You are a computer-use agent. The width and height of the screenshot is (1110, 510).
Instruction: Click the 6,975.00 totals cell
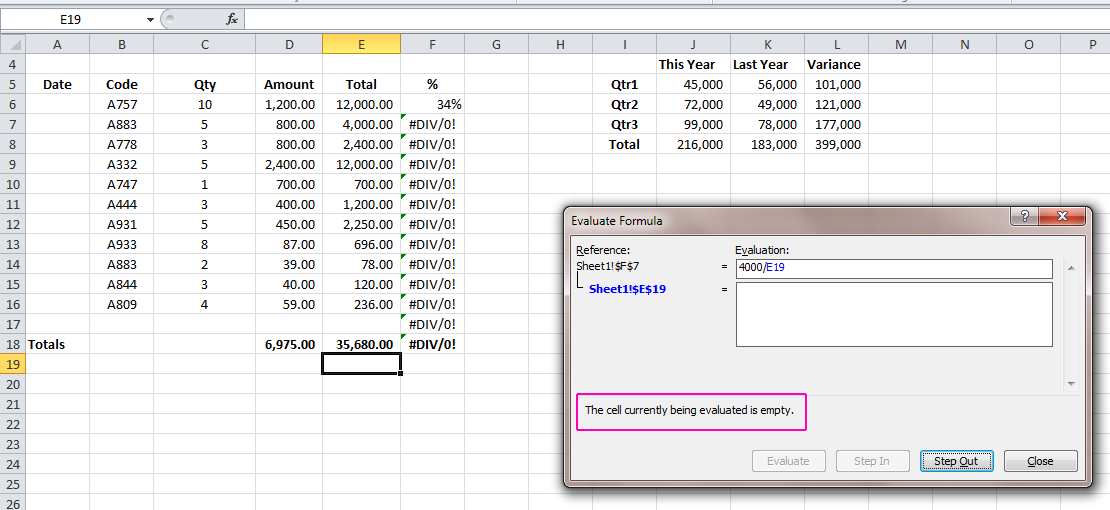pos(289,344)
